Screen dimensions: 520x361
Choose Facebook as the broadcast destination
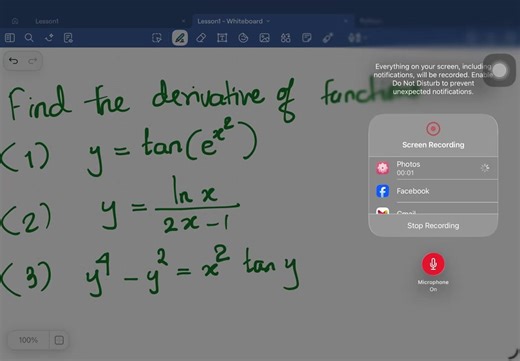pyautogui.click(x=433, y=191)
